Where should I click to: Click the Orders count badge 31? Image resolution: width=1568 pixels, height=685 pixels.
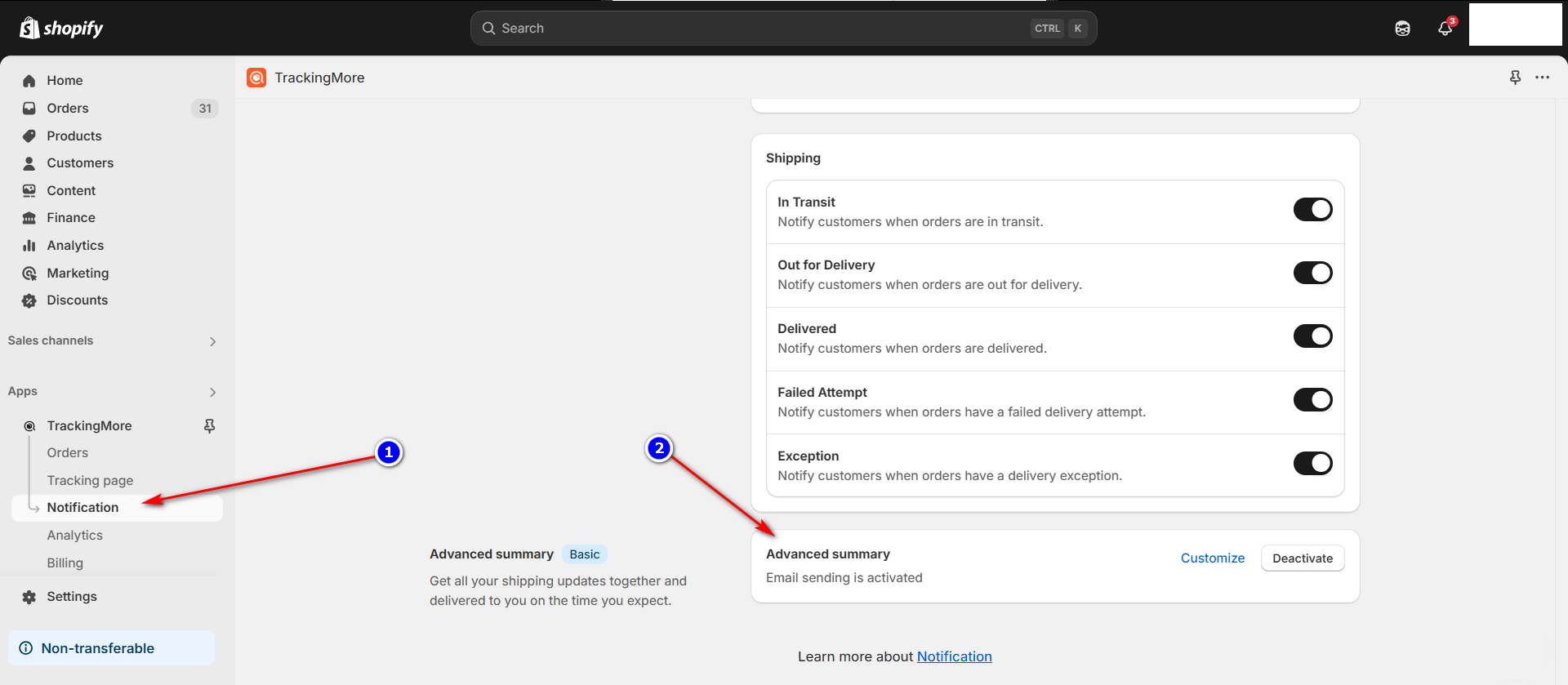tap(205, 109)
